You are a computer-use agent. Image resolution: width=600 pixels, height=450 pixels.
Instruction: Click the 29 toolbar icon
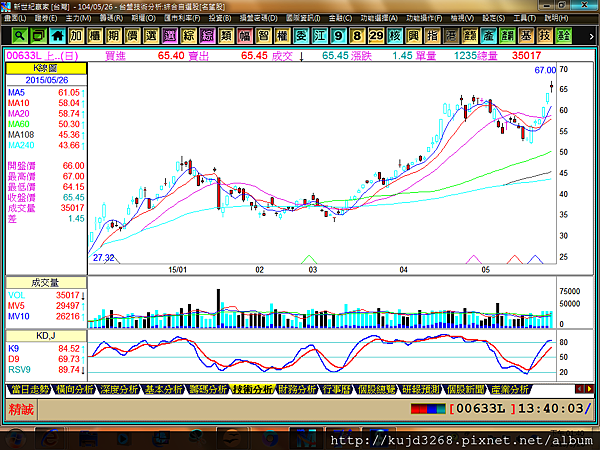[x=376, y=36]
